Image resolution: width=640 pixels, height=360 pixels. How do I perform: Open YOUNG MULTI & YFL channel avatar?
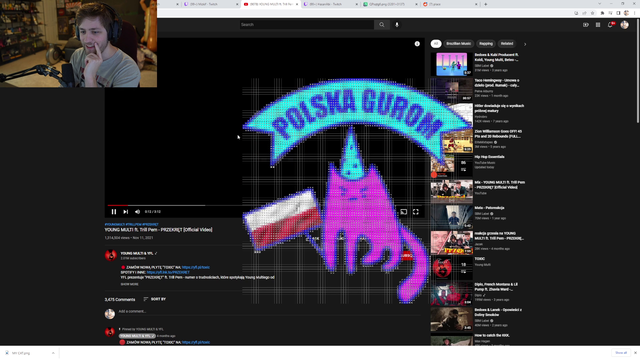(x=111, y=256)
